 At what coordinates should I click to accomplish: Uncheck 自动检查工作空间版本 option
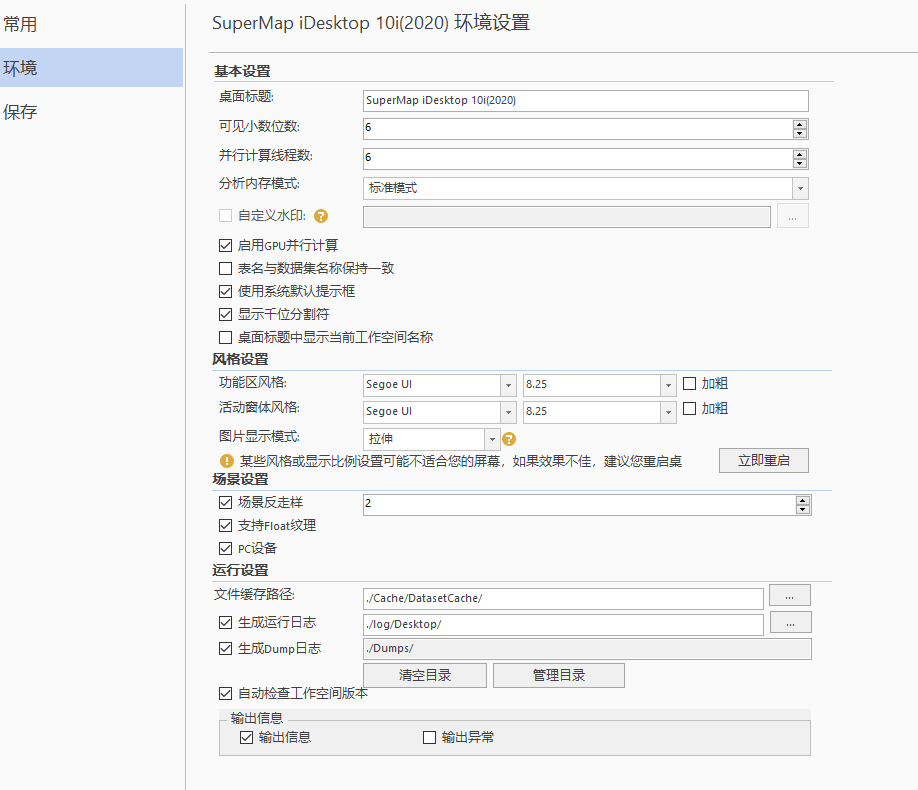(x=225, y=693)
